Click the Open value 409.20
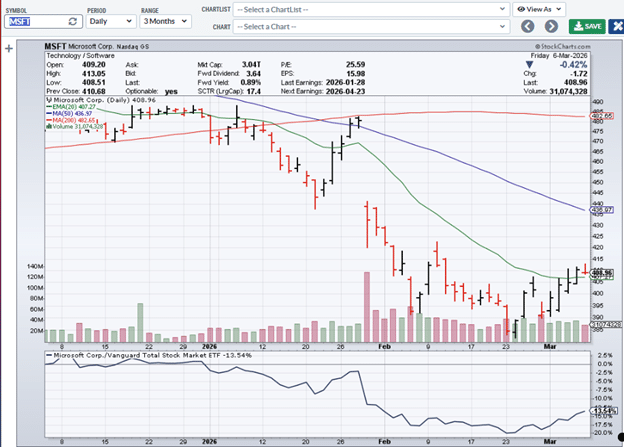 click(x=94, y=64)
